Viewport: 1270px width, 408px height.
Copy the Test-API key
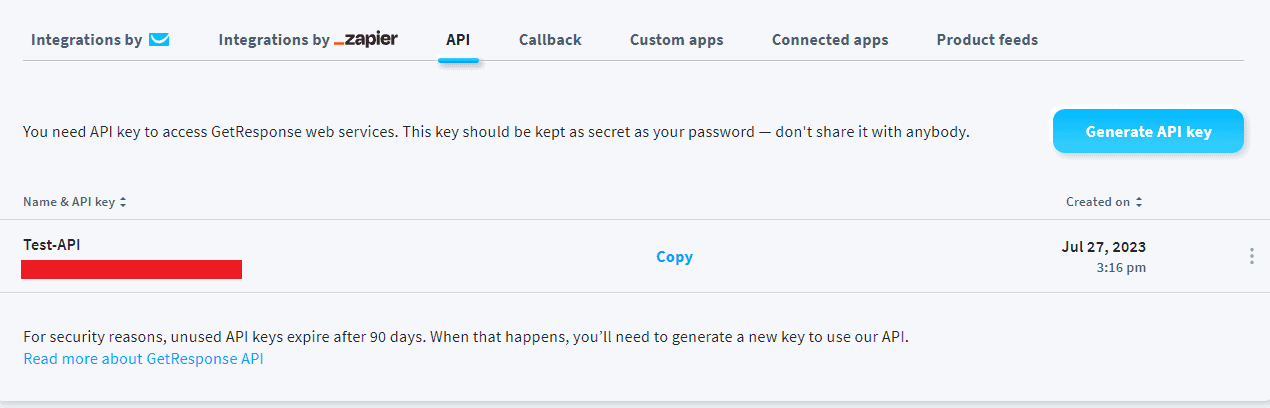pos(674,257)
